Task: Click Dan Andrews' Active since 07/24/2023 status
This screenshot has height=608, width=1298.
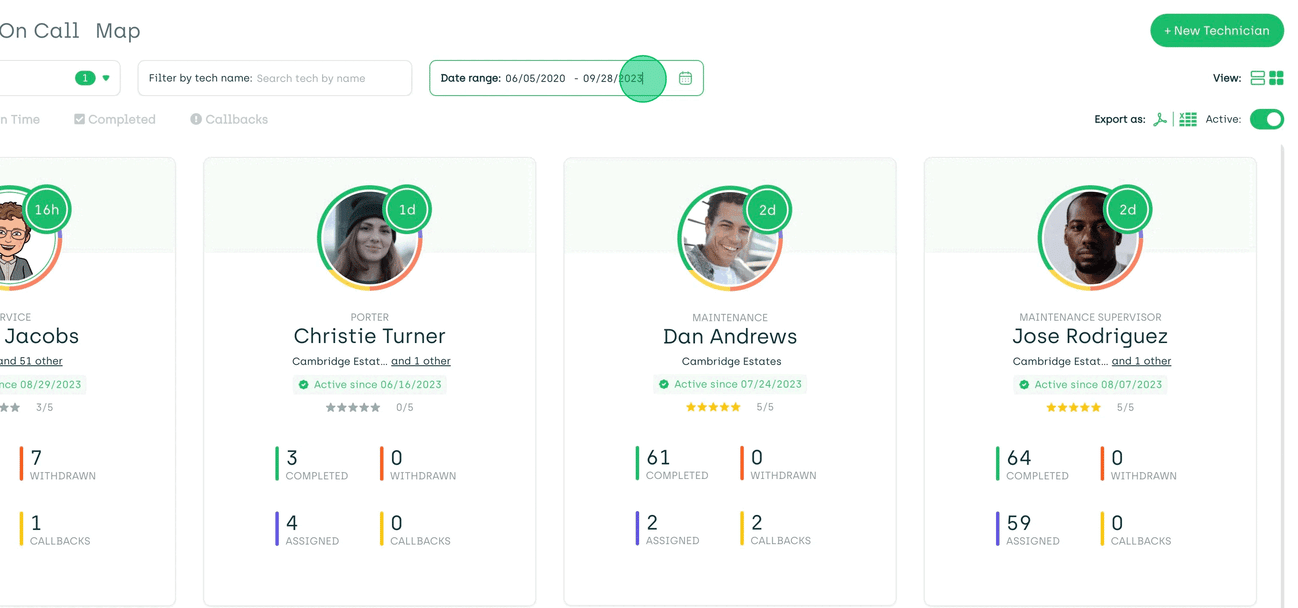Action: tap(730, 384)
